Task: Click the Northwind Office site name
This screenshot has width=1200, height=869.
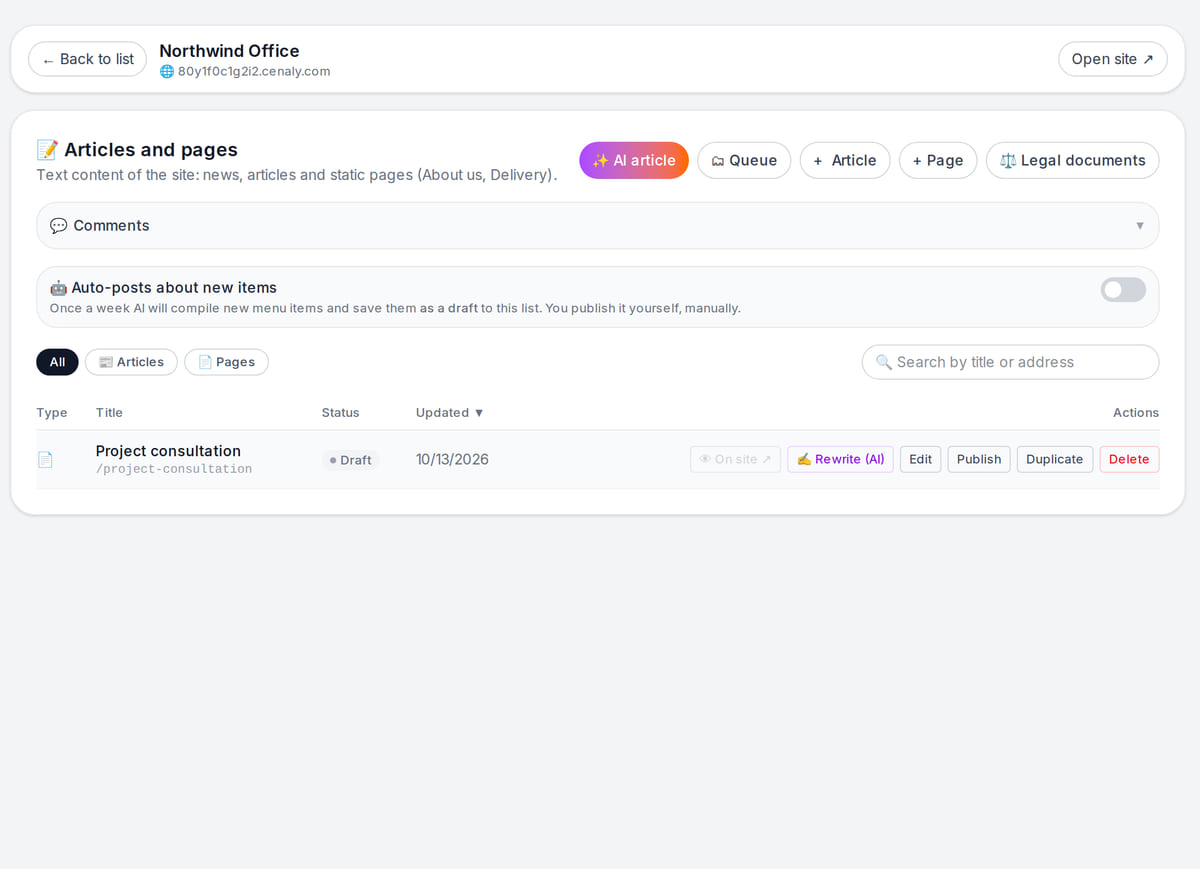Action: [x=229, y=51]
